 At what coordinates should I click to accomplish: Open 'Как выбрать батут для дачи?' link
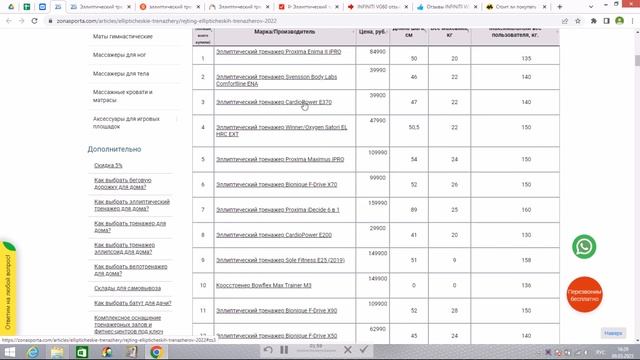[133, 303]
